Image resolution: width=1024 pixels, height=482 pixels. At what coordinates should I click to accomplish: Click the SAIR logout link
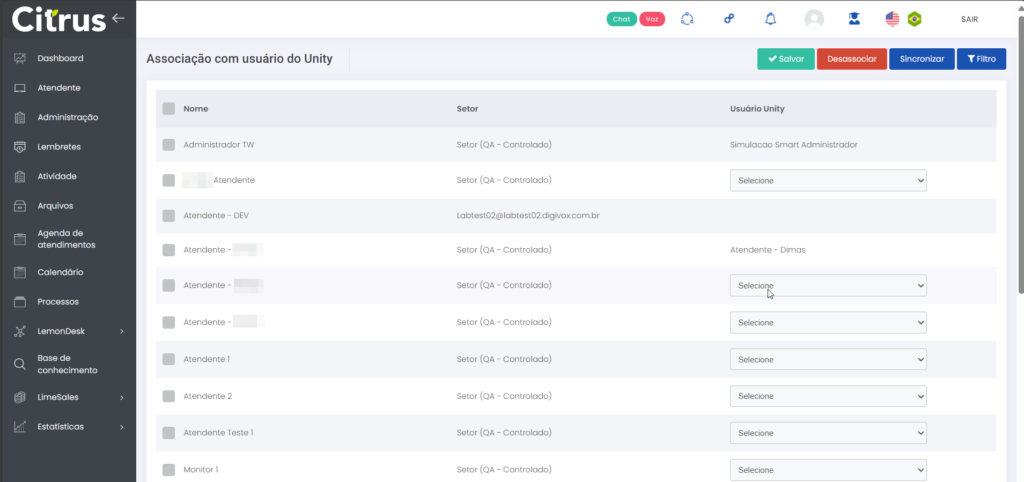969,19
